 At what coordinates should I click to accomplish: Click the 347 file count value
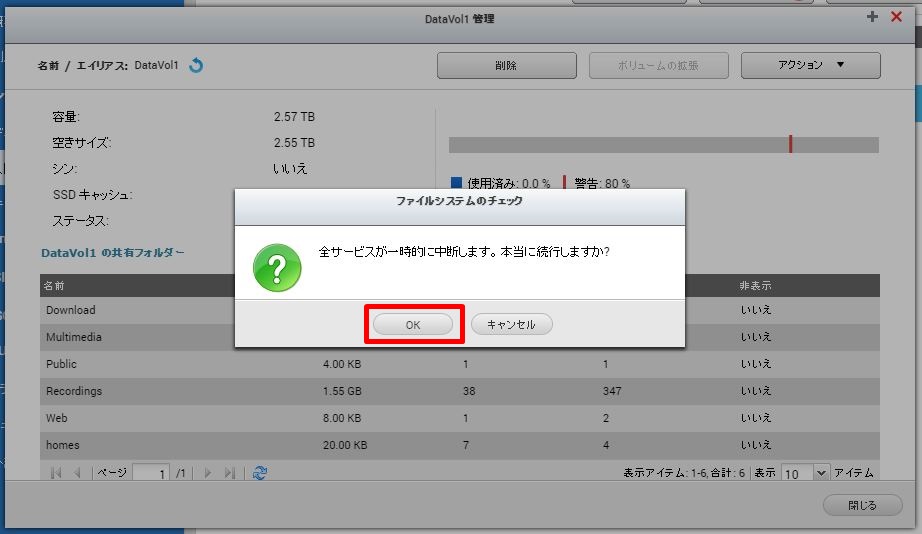[612, 391]
